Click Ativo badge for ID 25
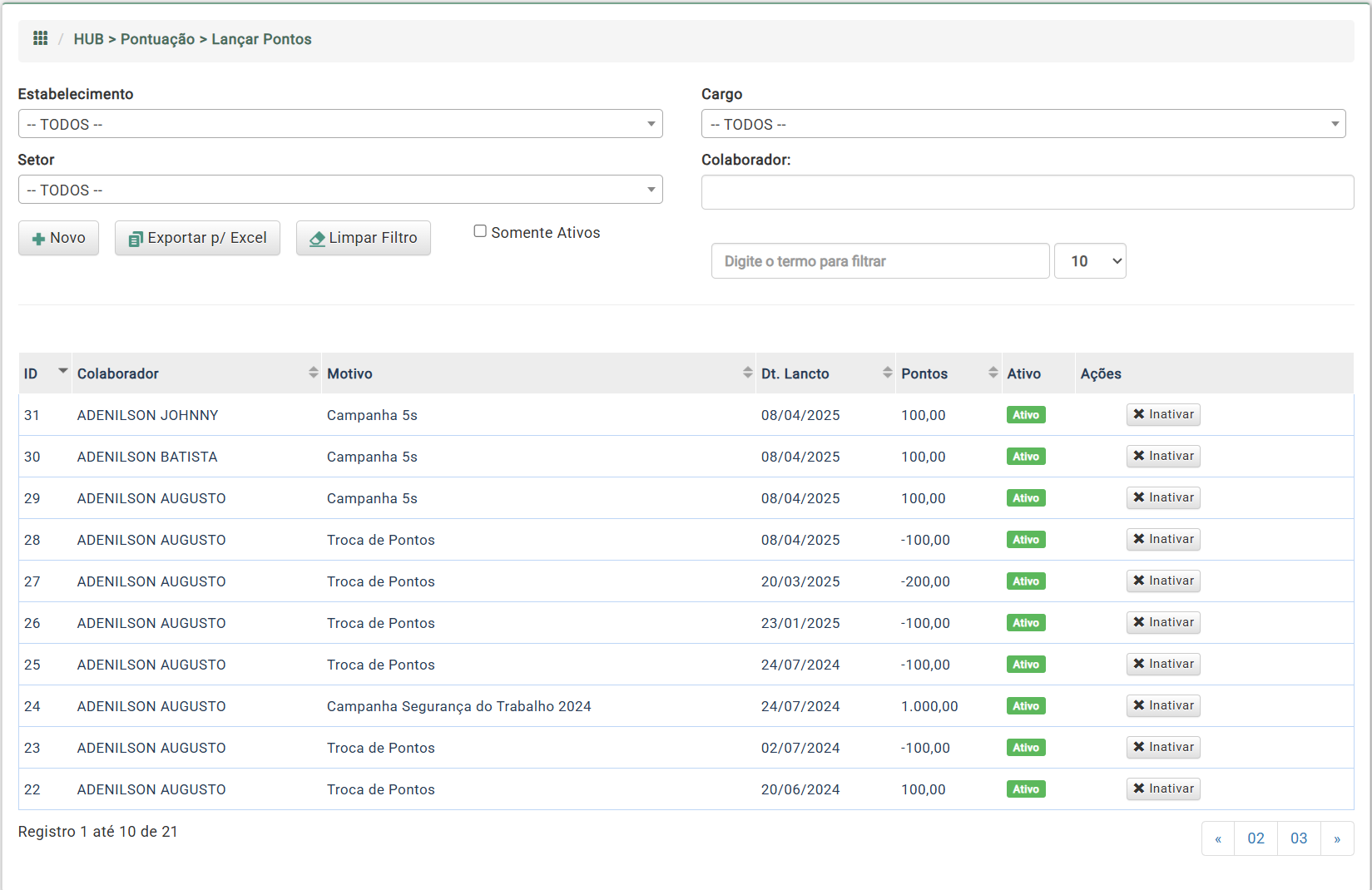This screenshot has height=890, width=1372. point(1026,665)
